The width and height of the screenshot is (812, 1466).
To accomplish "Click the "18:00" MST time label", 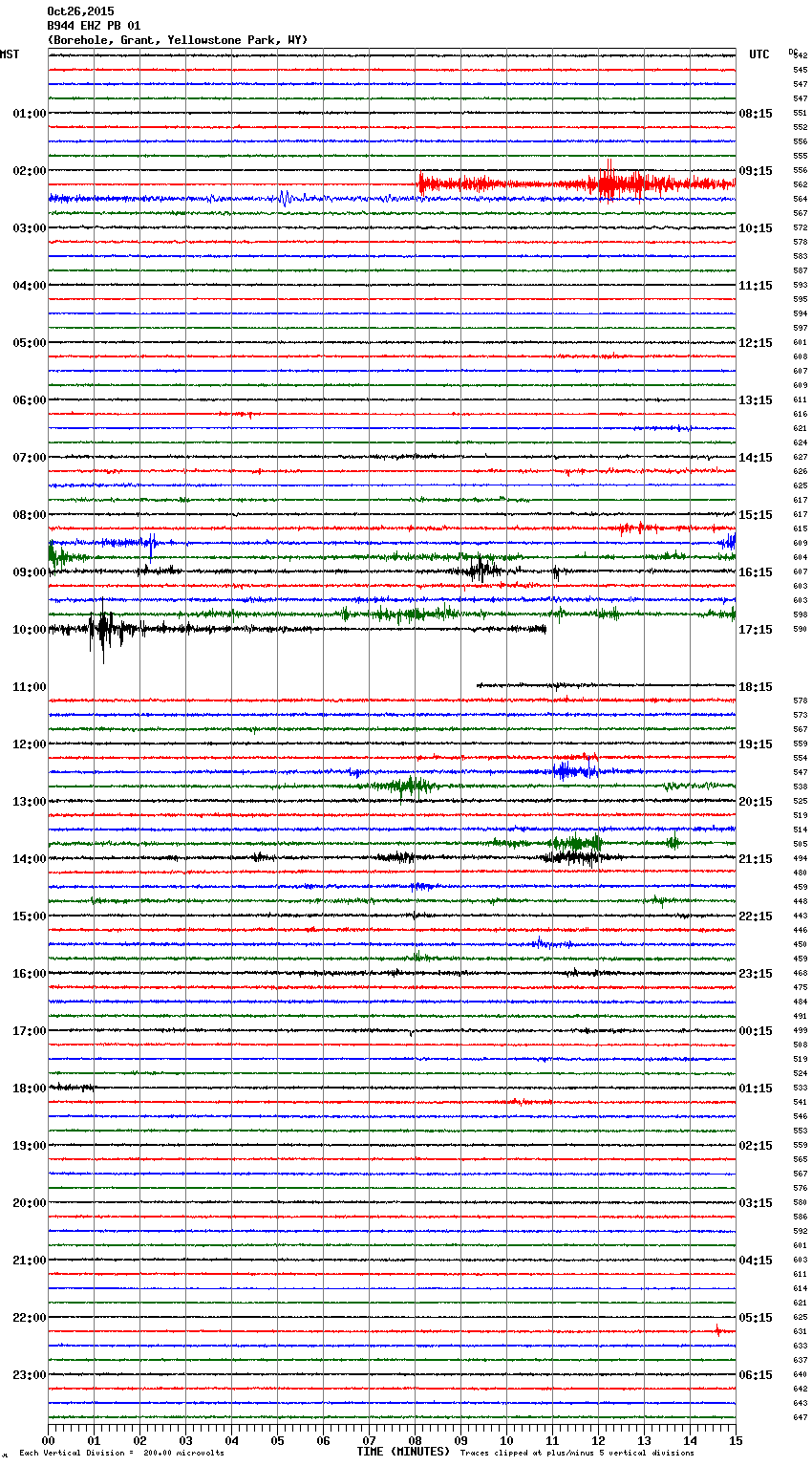I will coord(30,1089).
